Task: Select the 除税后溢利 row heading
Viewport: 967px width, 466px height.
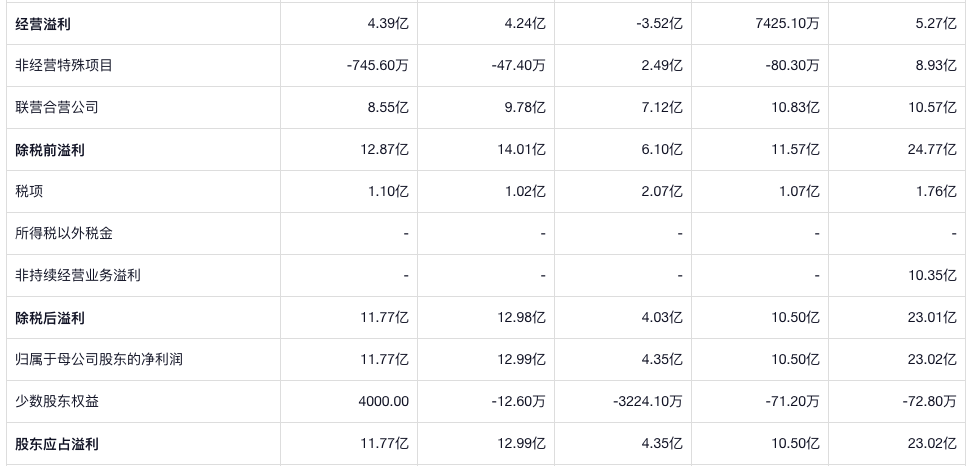Action: coord(50,318)
